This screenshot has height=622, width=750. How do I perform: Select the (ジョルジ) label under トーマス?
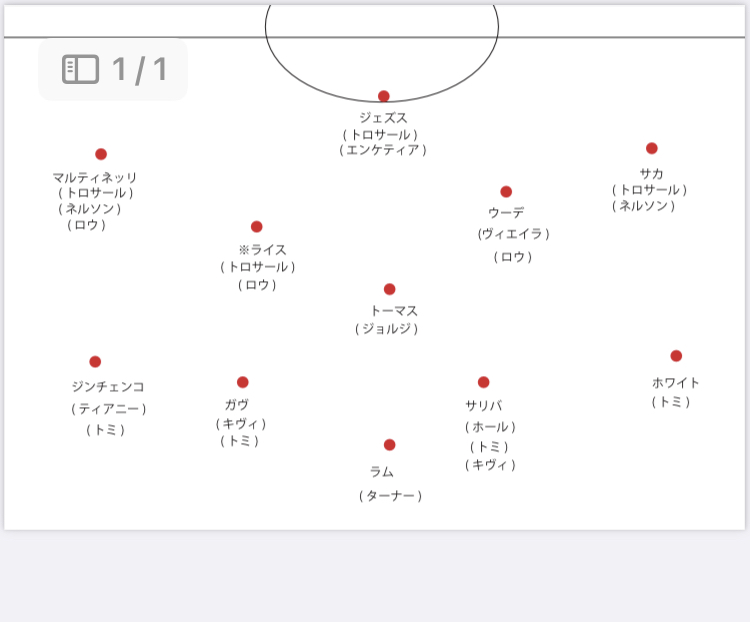click(x=387, y=329)
